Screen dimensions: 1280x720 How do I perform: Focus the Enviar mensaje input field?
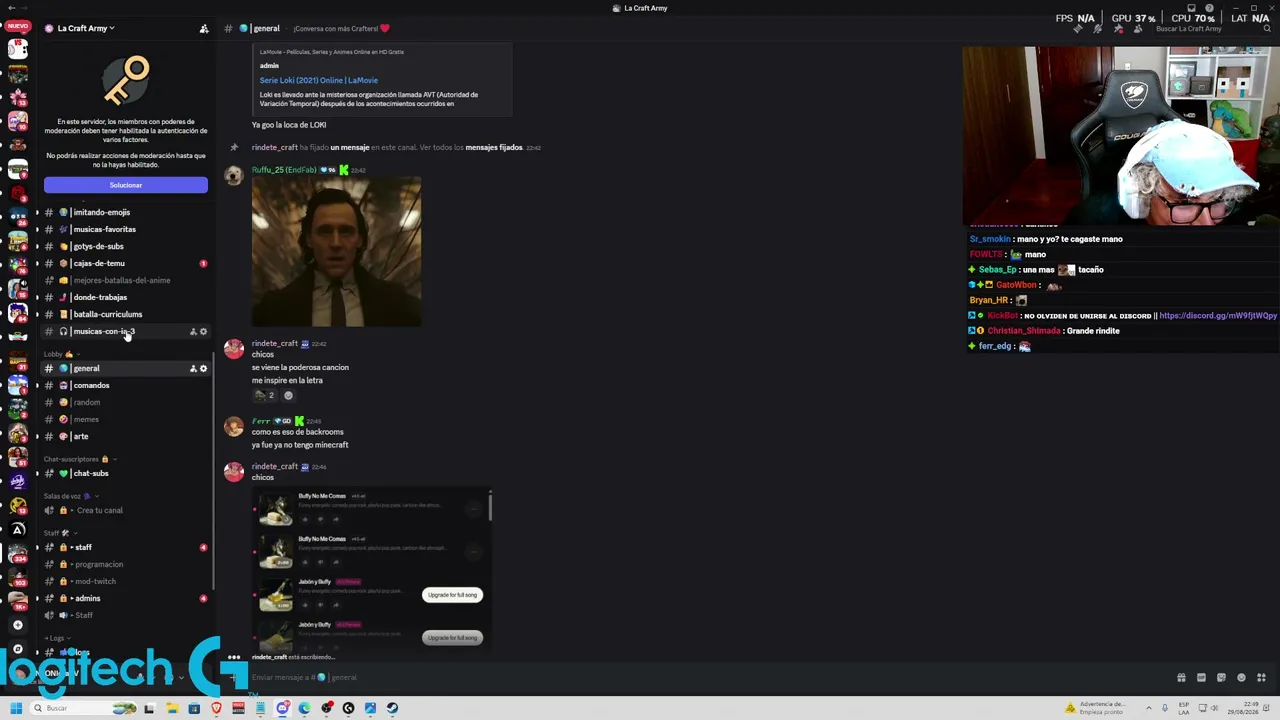coord(700,678)
